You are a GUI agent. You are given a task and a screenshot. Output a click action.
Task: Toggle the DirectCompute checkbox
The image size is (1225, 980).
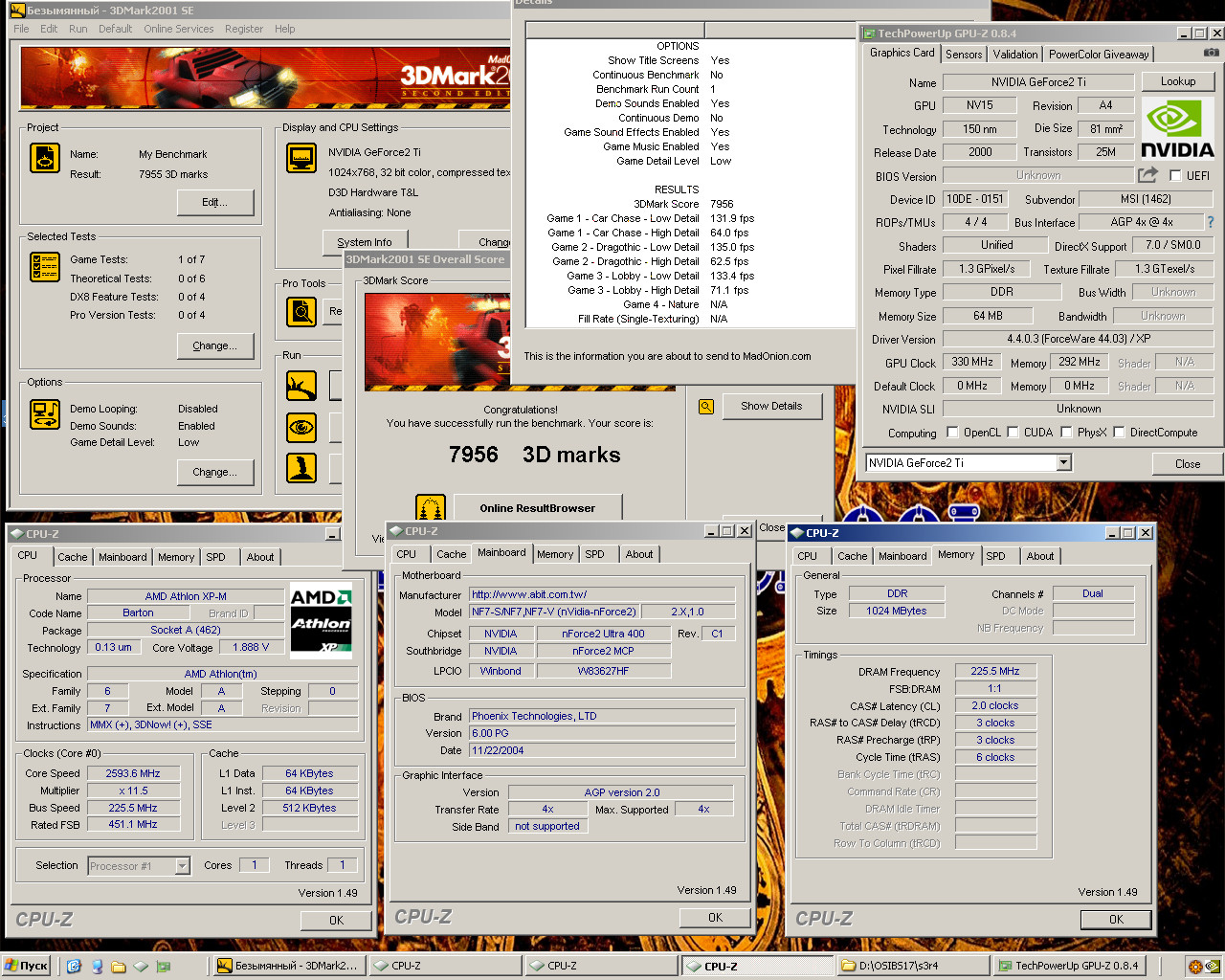(x=1119, y=432)
